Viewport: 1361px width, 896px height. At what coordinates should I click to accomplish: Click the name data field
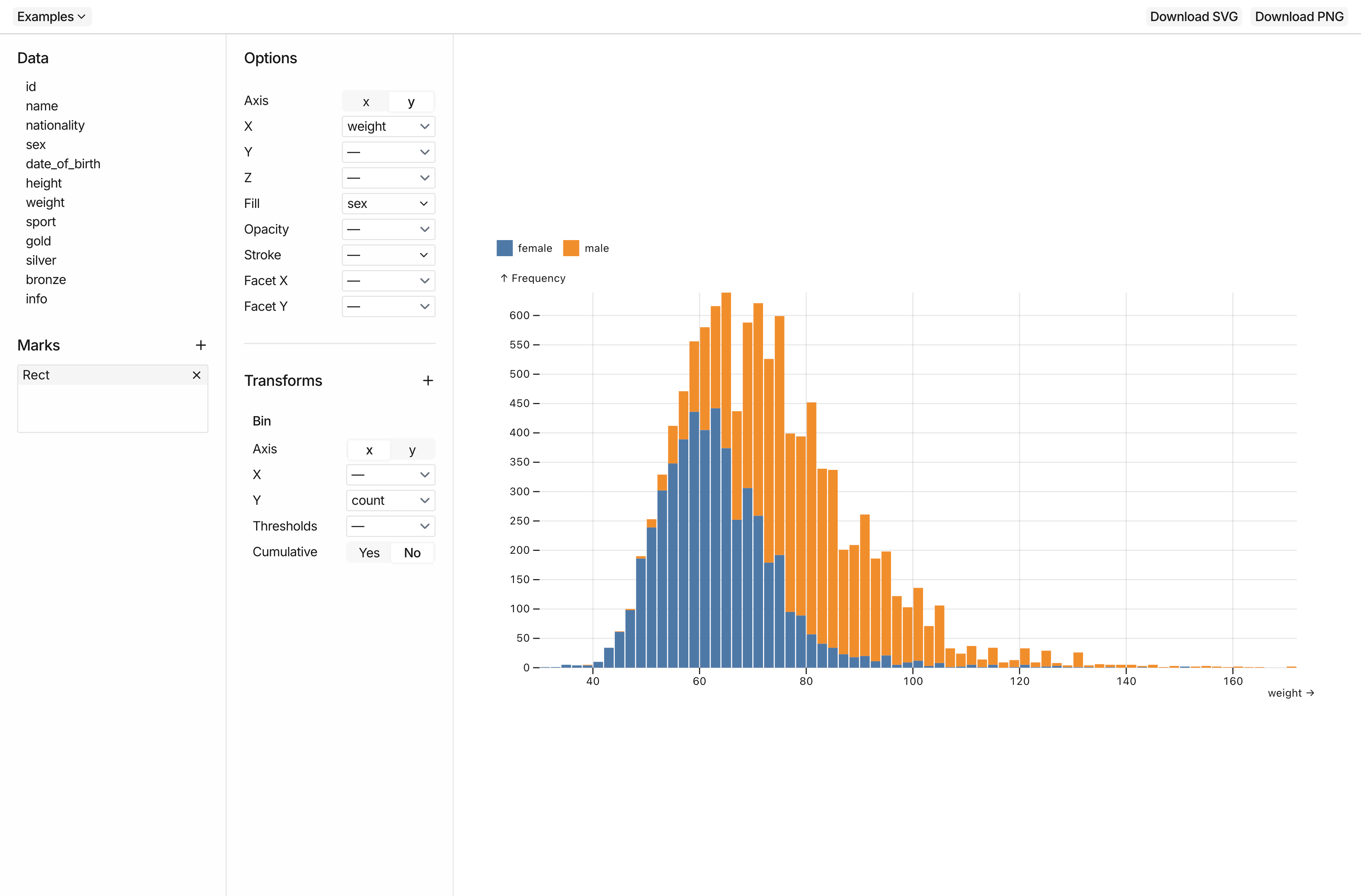click(42, 106)
